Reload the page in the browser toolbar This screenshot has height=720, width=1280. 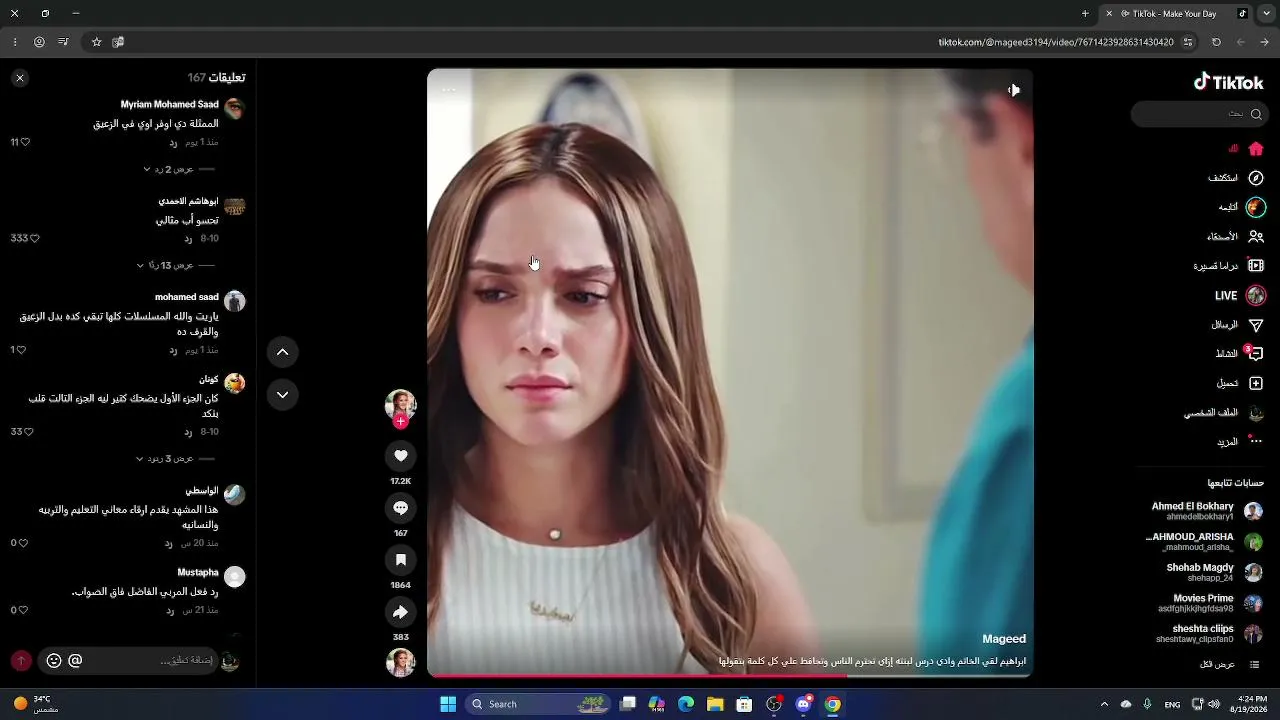1216,42
